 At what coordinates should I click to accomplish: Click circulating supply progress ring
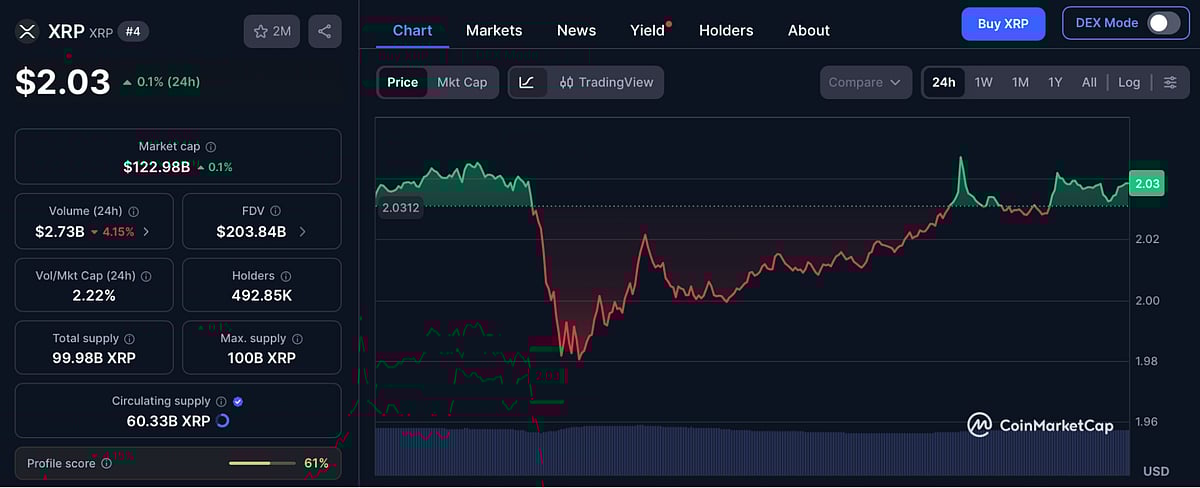coord(223,421)
